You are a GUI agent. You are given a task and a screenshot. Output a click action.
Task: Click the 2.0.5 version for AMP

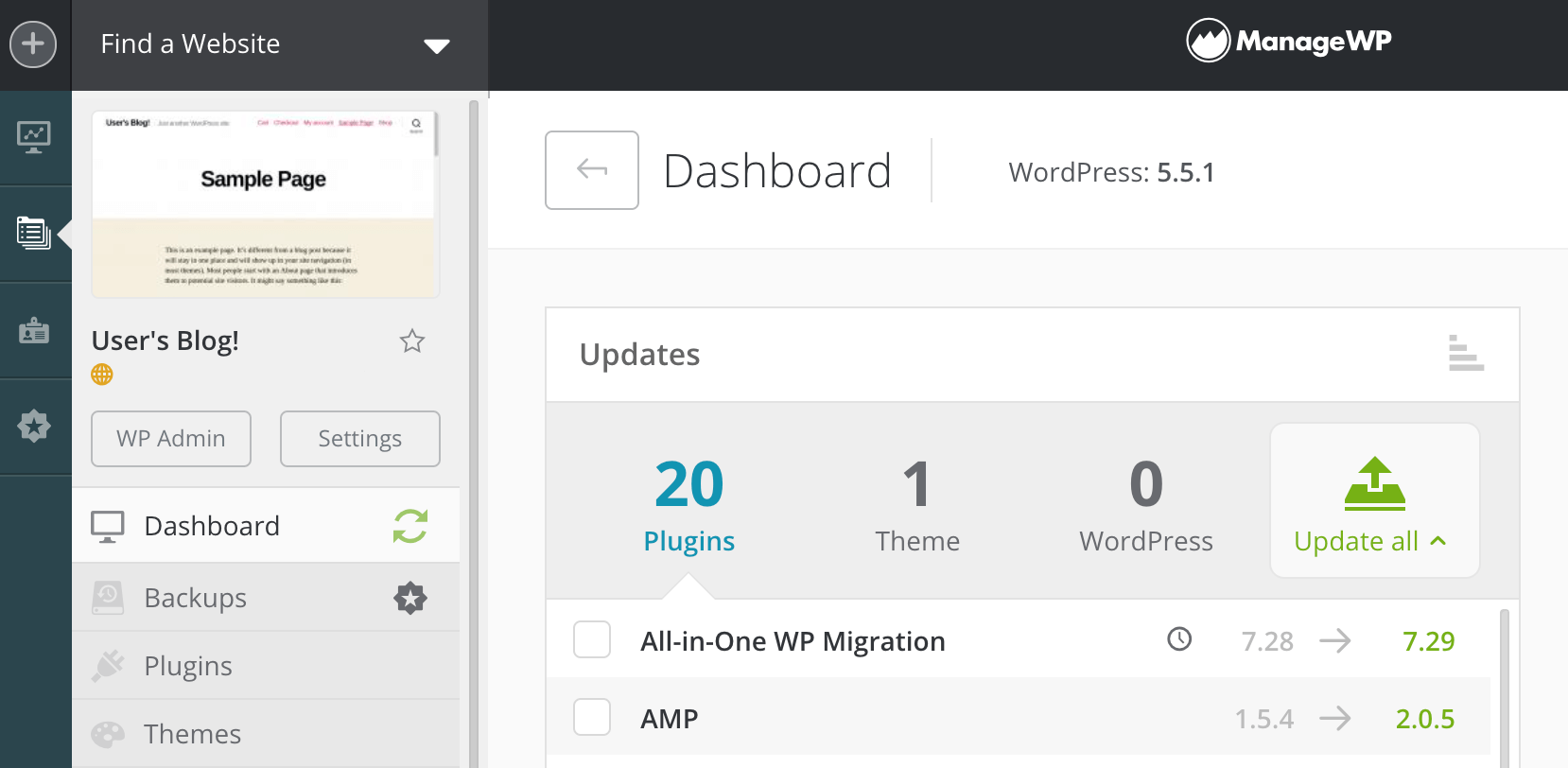tap(1425, 719)
